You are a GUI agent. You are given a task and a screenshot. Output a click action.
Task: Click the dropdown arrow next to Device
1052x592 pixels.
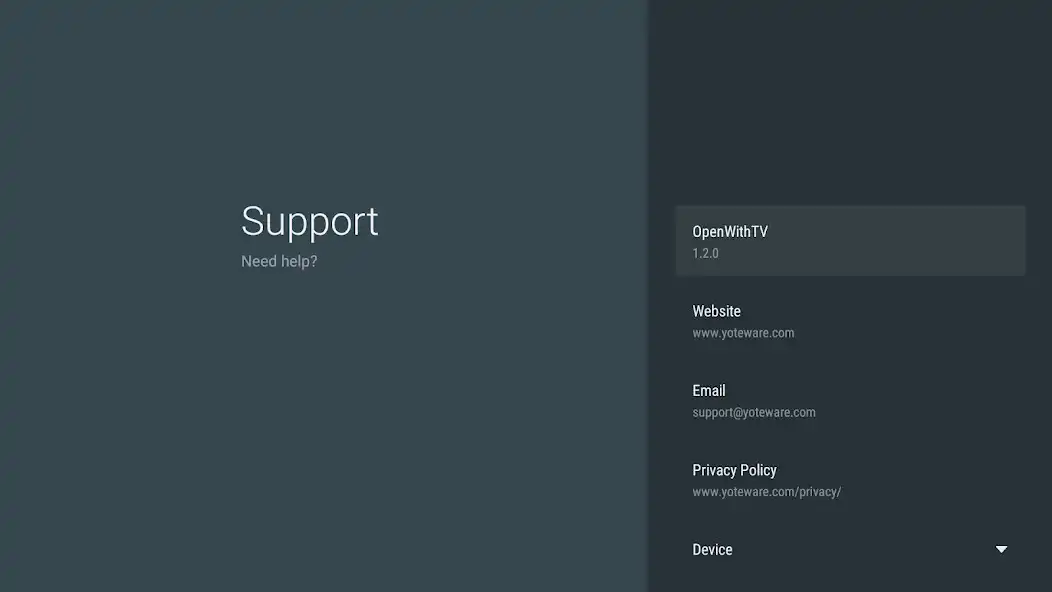1001,549
